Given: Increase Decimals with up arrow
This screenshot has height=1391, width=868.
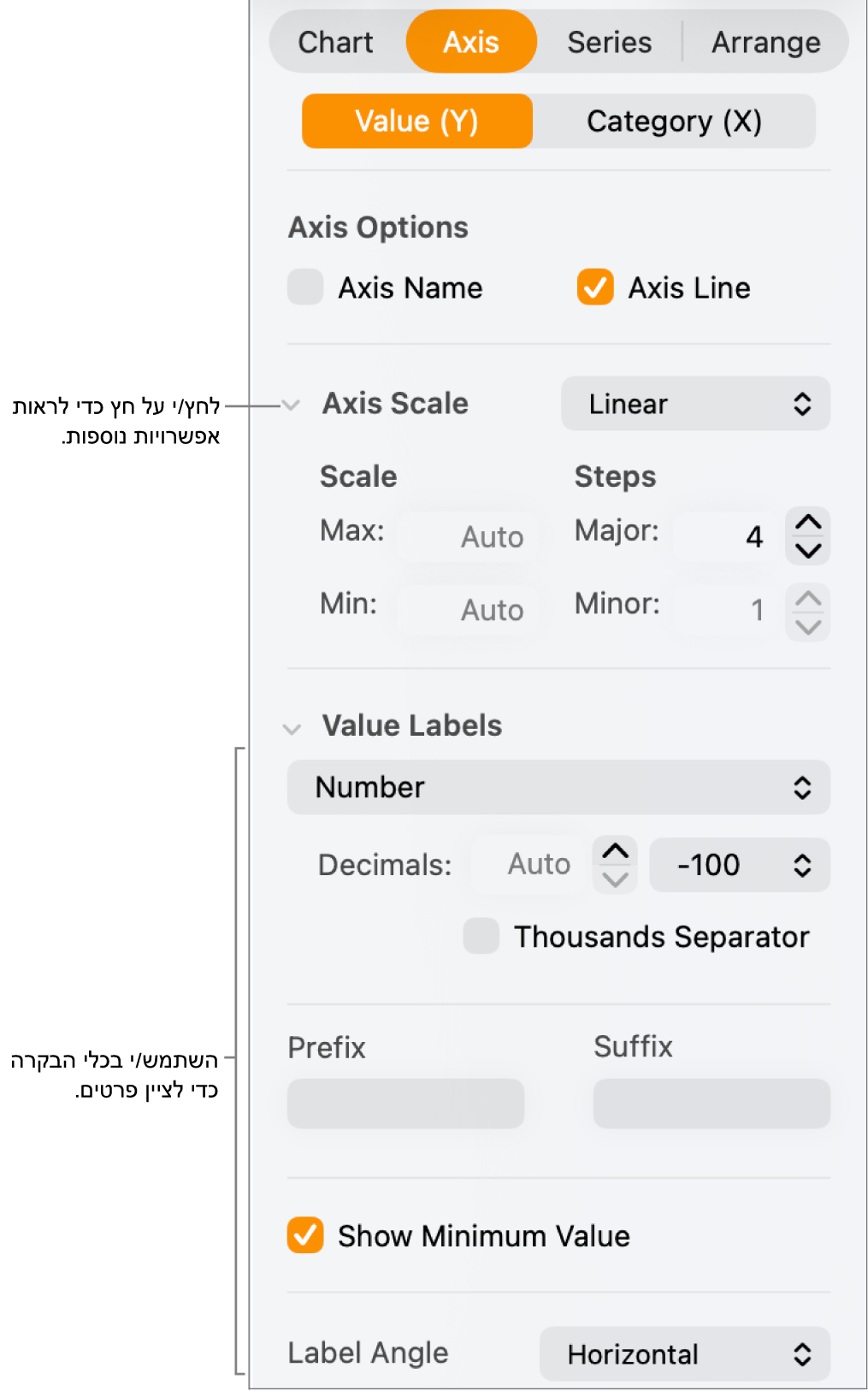Looking at the screenshot, I should (615, 851).
